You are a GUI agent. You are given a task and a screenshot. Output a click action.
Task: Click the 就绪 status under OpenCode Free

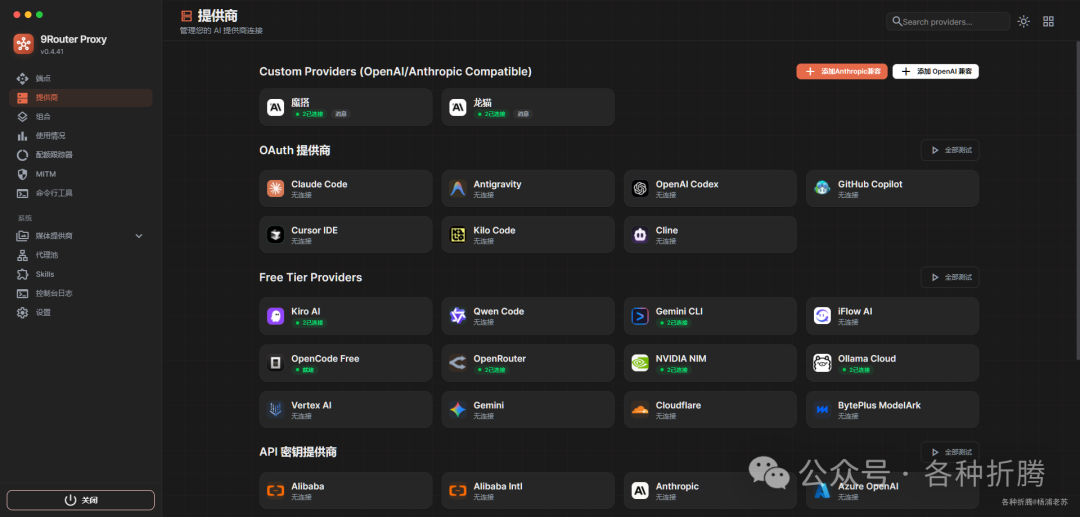(303, 370)
